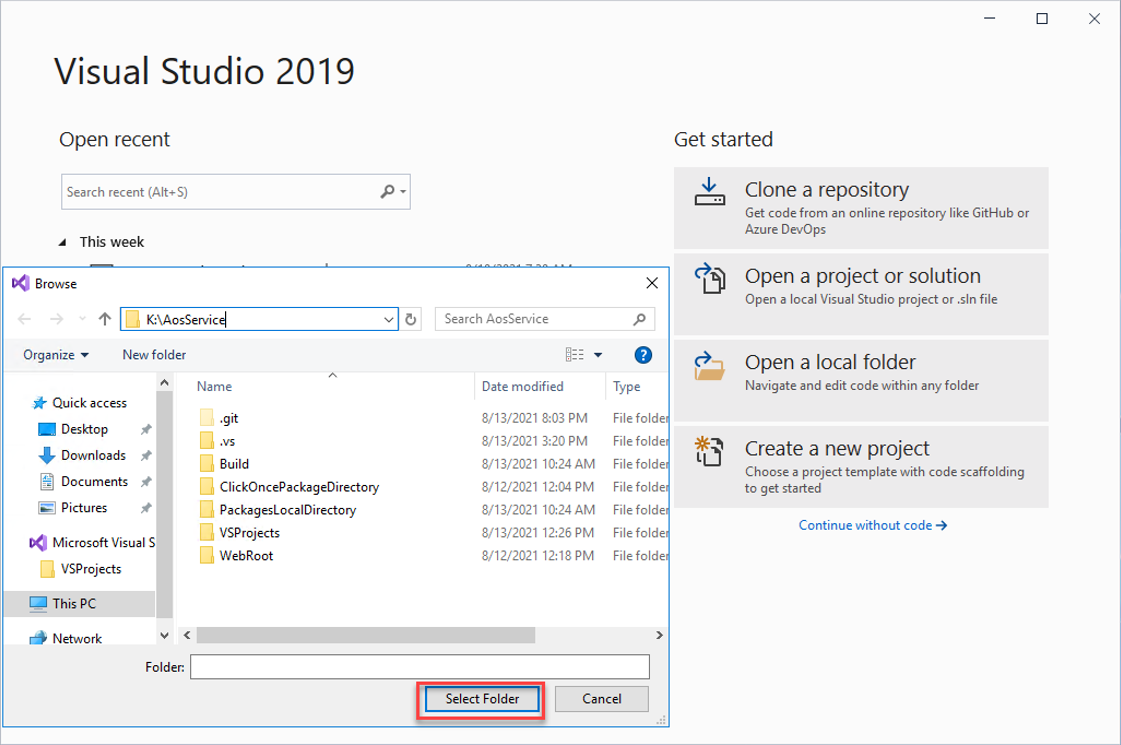Click the Open a local folder icon
1121x745 pixels.
pyautogui.click(x=709, y=365)
